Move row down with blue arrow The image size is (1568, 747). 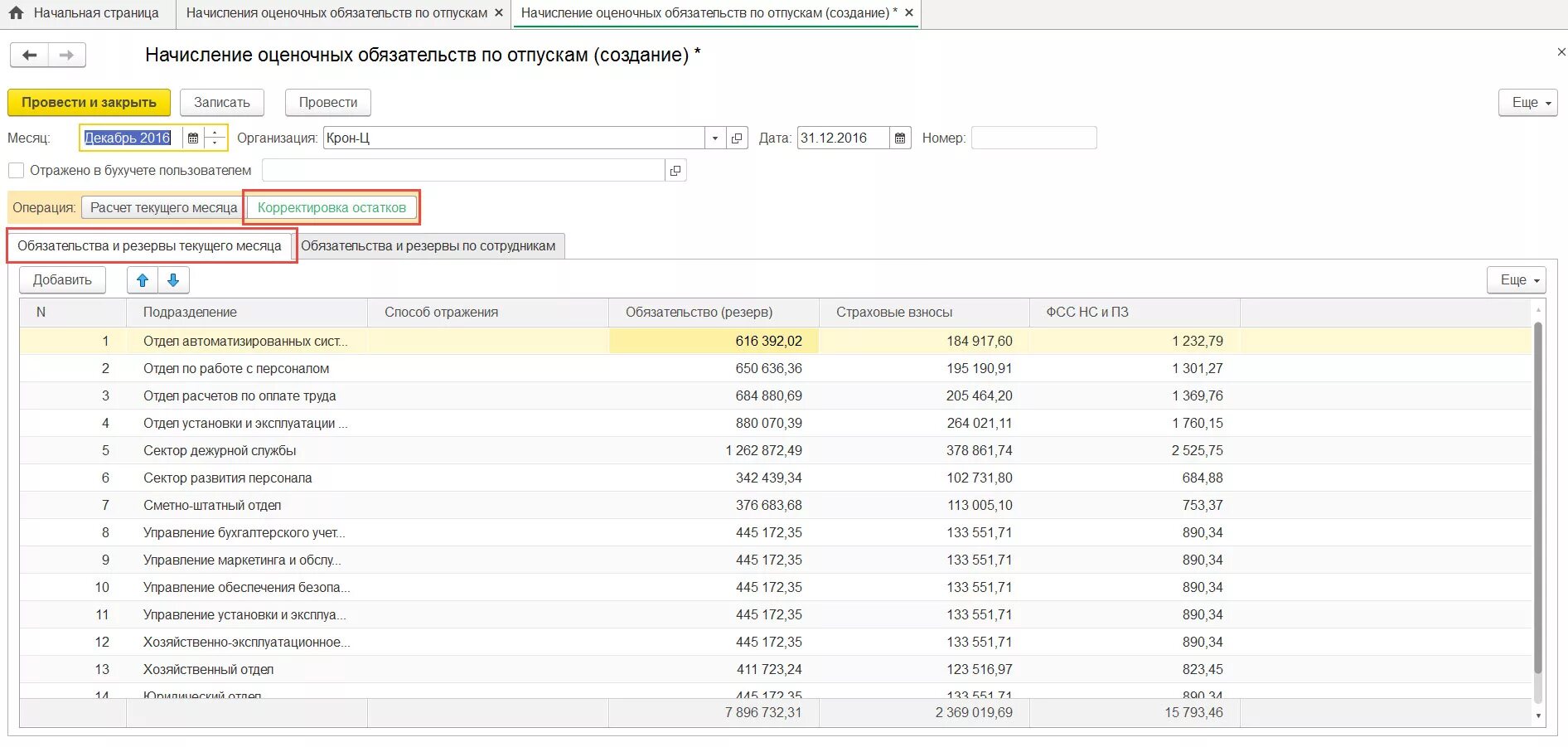(x=173, y=280)
